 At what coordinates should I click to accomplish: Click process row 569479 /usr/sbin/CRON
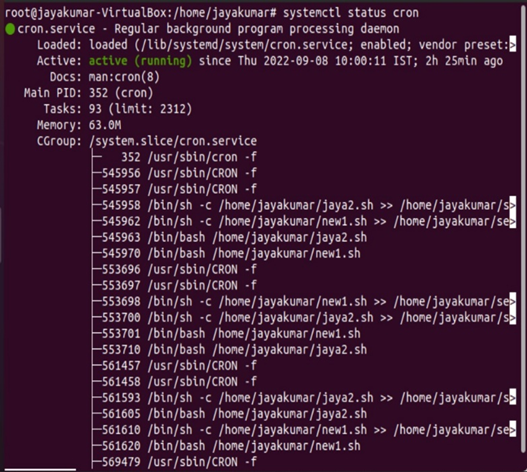click(x=179, y=462)
